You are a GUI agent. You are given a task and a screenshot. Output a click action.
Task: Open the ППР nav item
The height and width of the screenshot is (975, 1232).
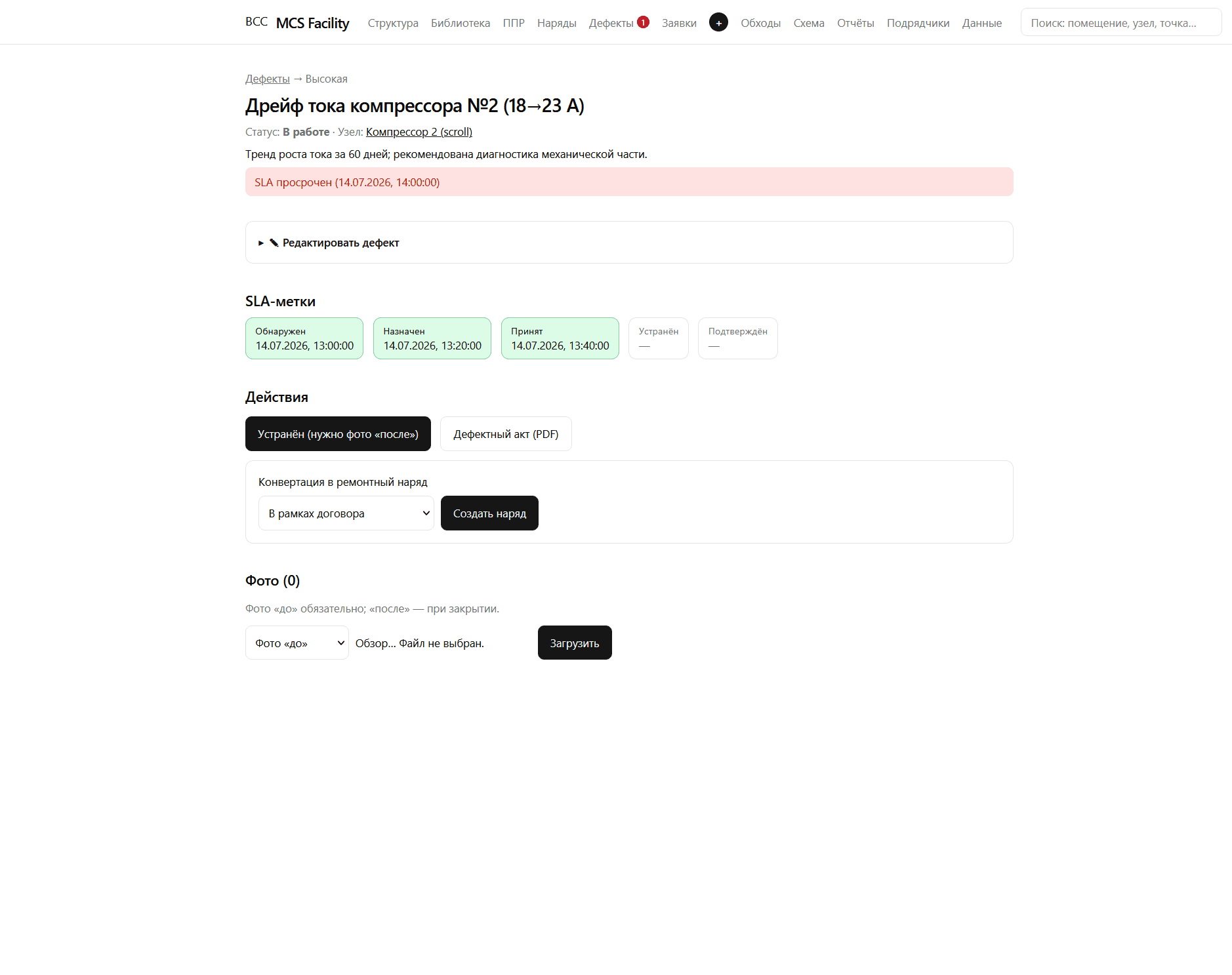click(514, 23)
